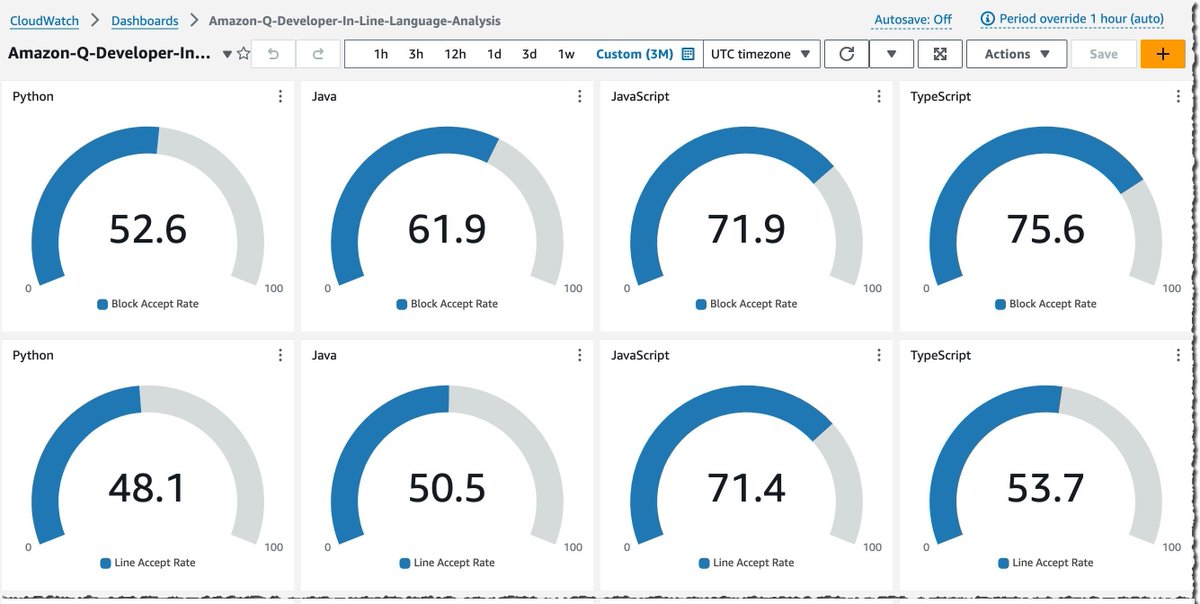Click the Line Accept Rate legend text under Java
The height and width of the screenshot is (604, 1200).
pyautogui.click(x=454, y=563)
